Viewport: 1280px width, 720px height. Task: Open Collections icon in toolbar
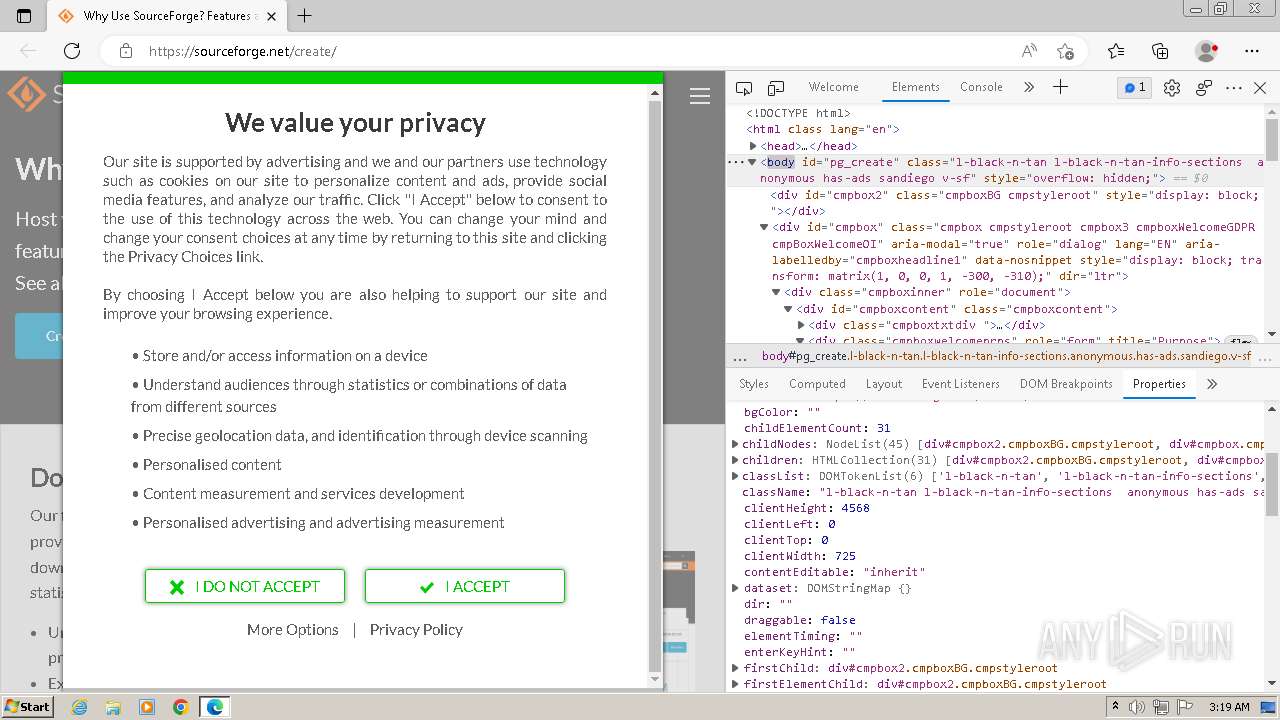(x=1160, y=51)
